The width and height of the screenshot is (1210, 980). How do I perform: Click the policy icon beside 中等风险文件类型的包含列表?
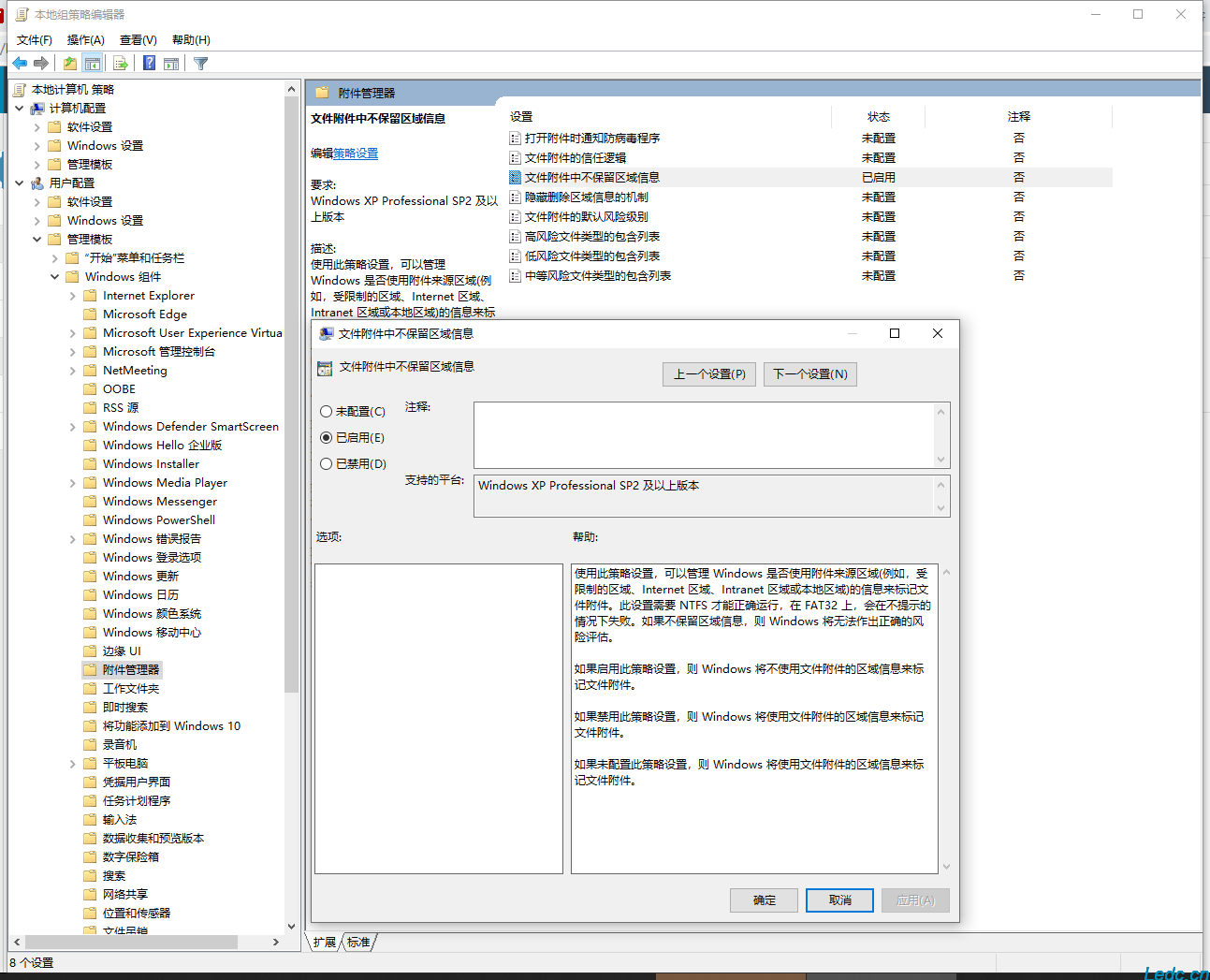515,276
